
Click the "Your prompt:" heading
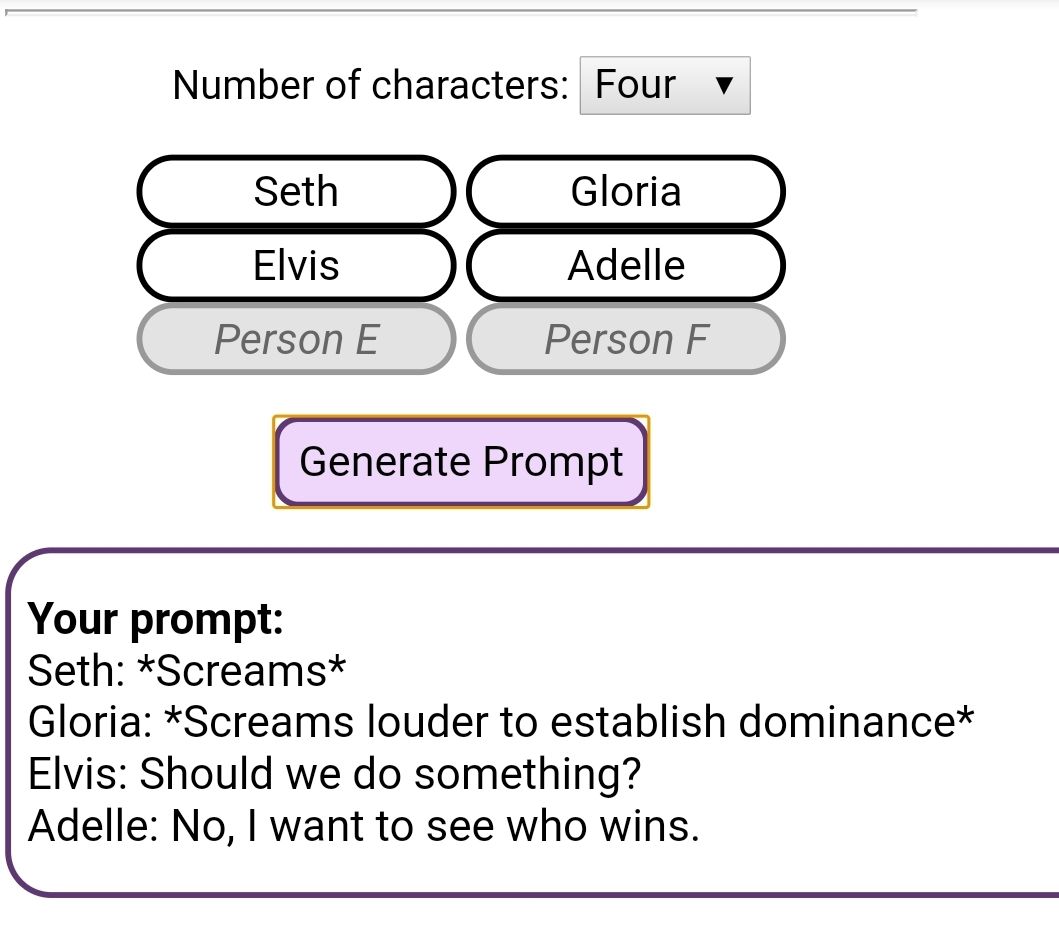[x=156, y=619]
